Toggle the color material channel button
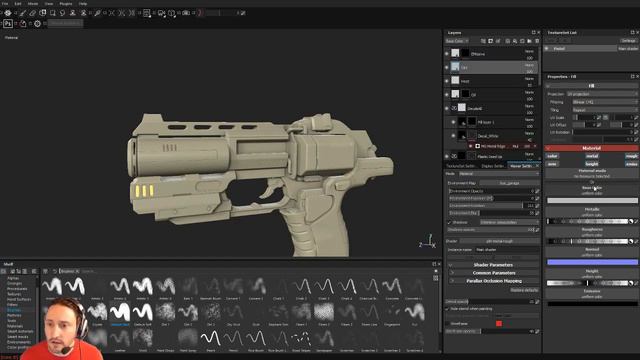Image resolution: width=640 pixels, height=360 pixels. pyautogui.click(x=552, y=156)
